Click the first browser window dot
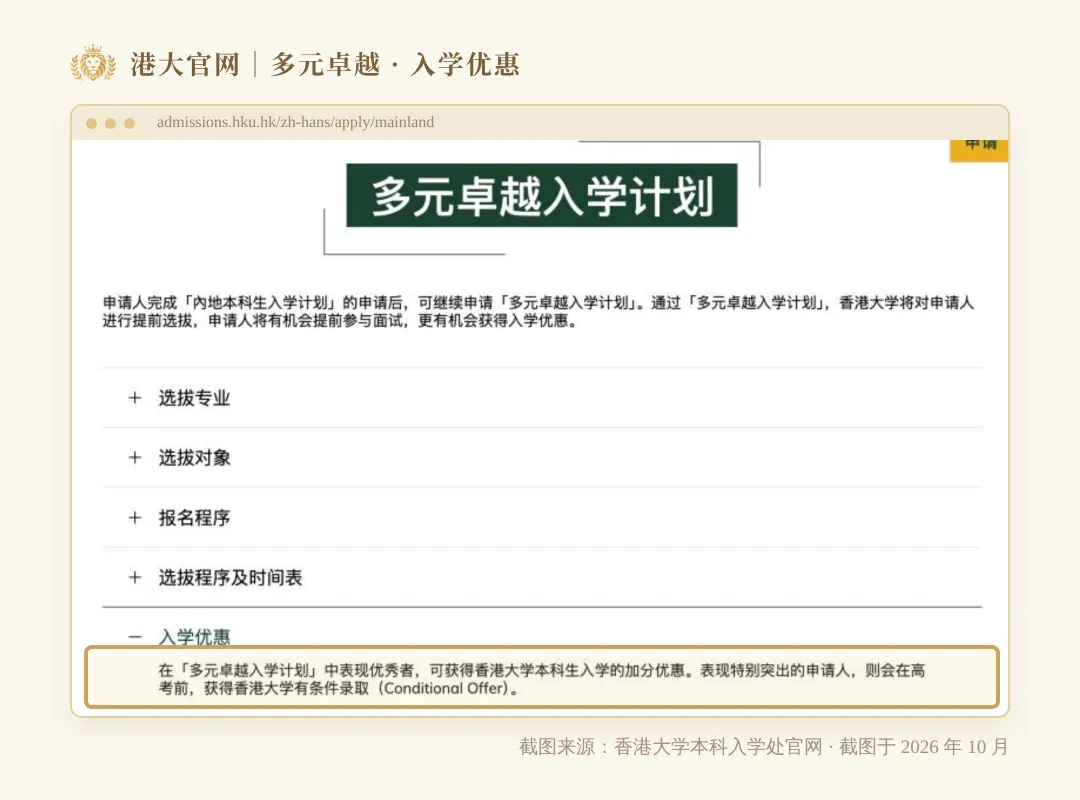 coord(91,123)
